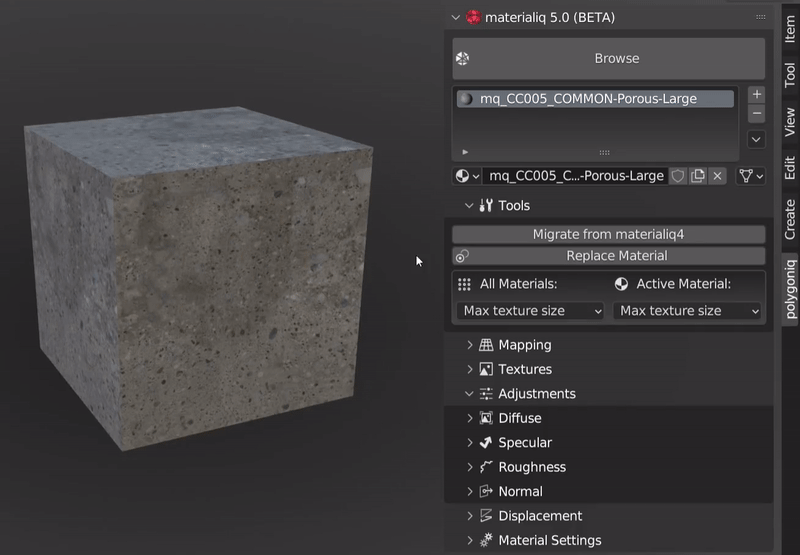Select mq_CC005_COMMON-Porous-Large material slot

coord(594,99)
